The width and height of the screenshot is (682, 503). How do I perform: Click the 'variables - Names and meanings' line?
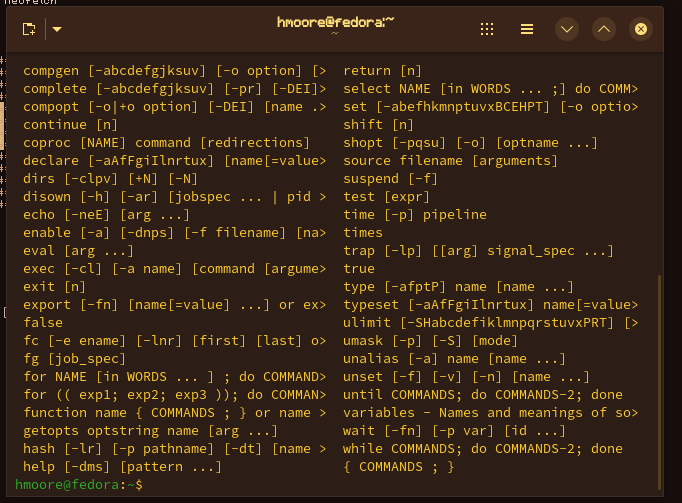(x=491, y=413)
